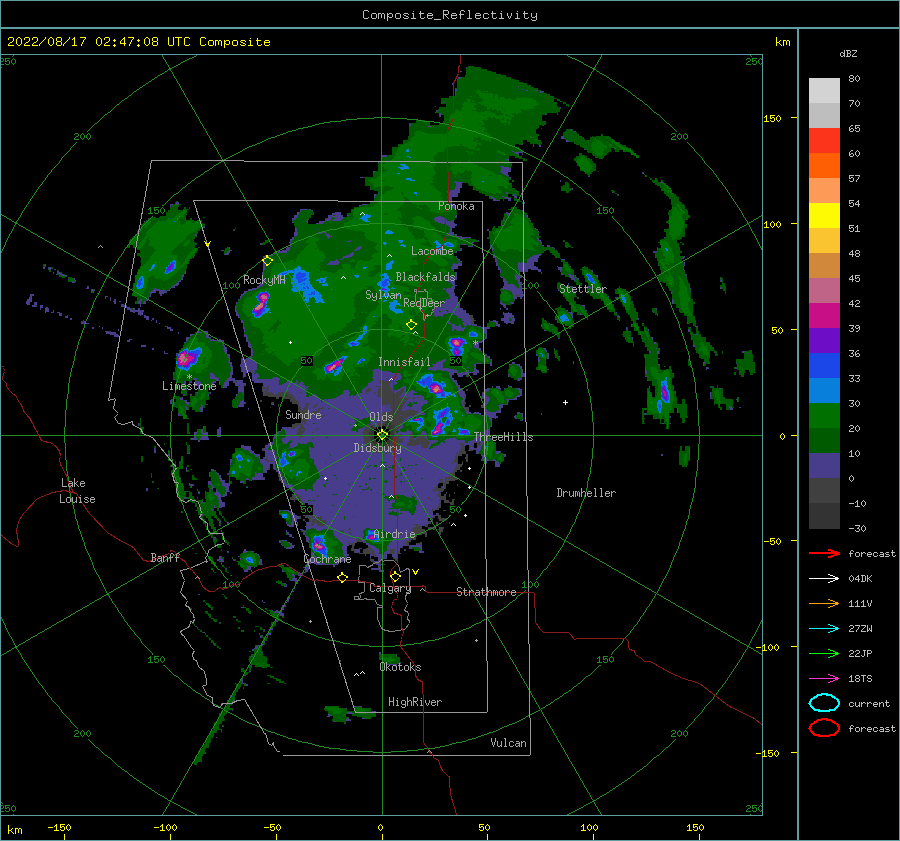Select the orange 111V arrow icon
Viewport: 900px width, 841px height.
[x=824, y=603]
